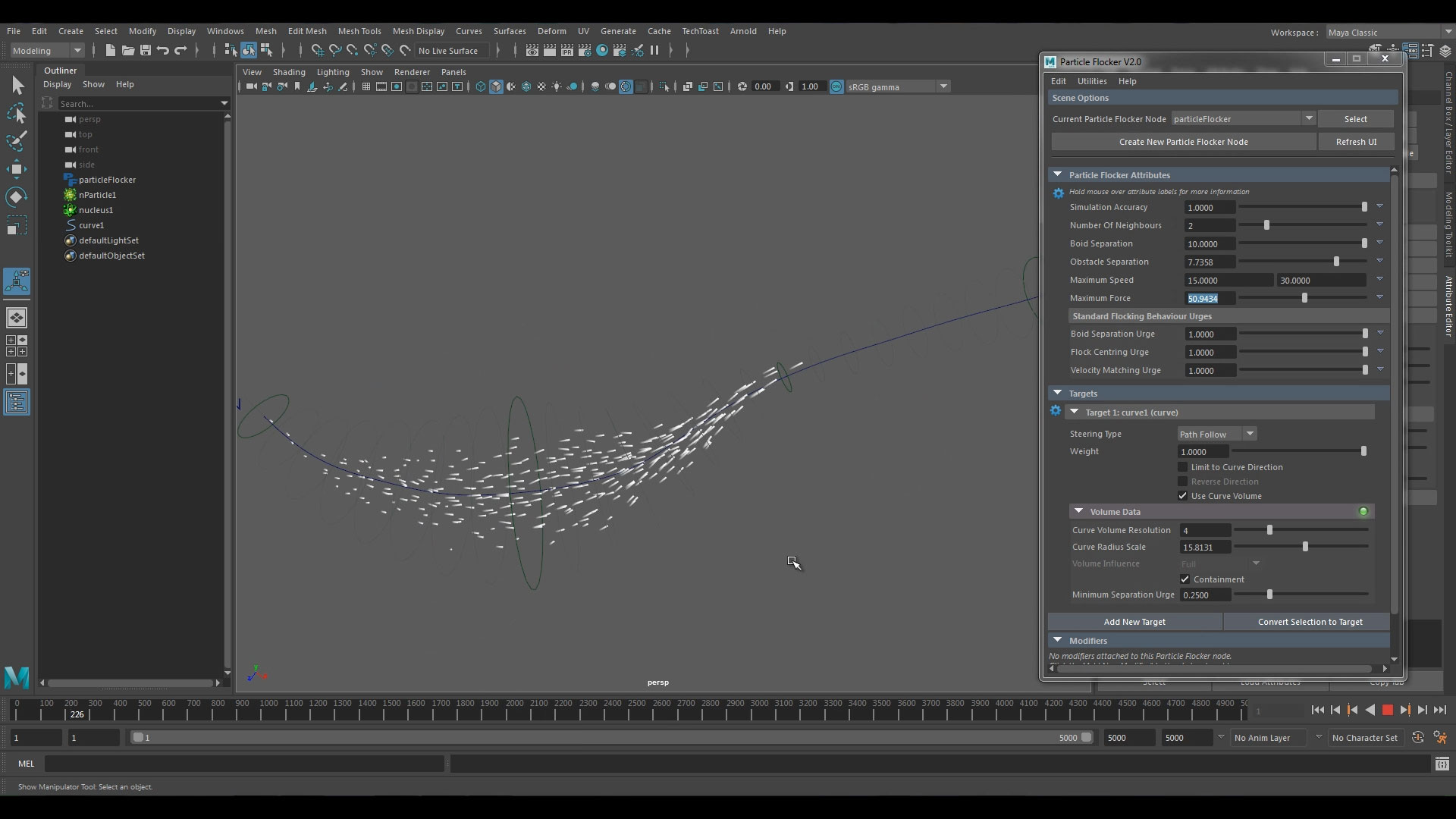Open the Steering Type Path Follow dropdown

coord(1216,434)
